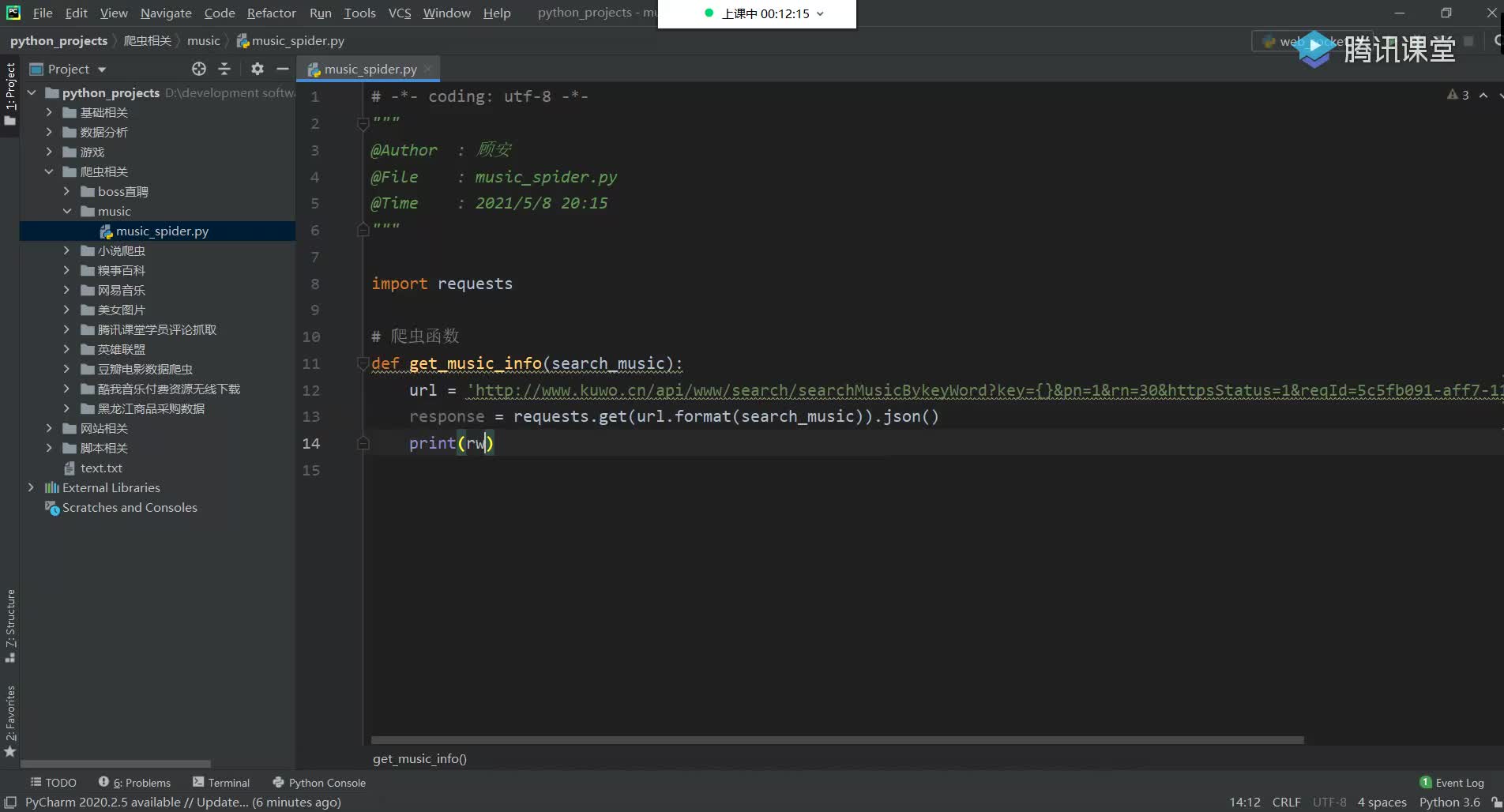
Task: Open the Edit menu
Action: click(x=77, y=13)
